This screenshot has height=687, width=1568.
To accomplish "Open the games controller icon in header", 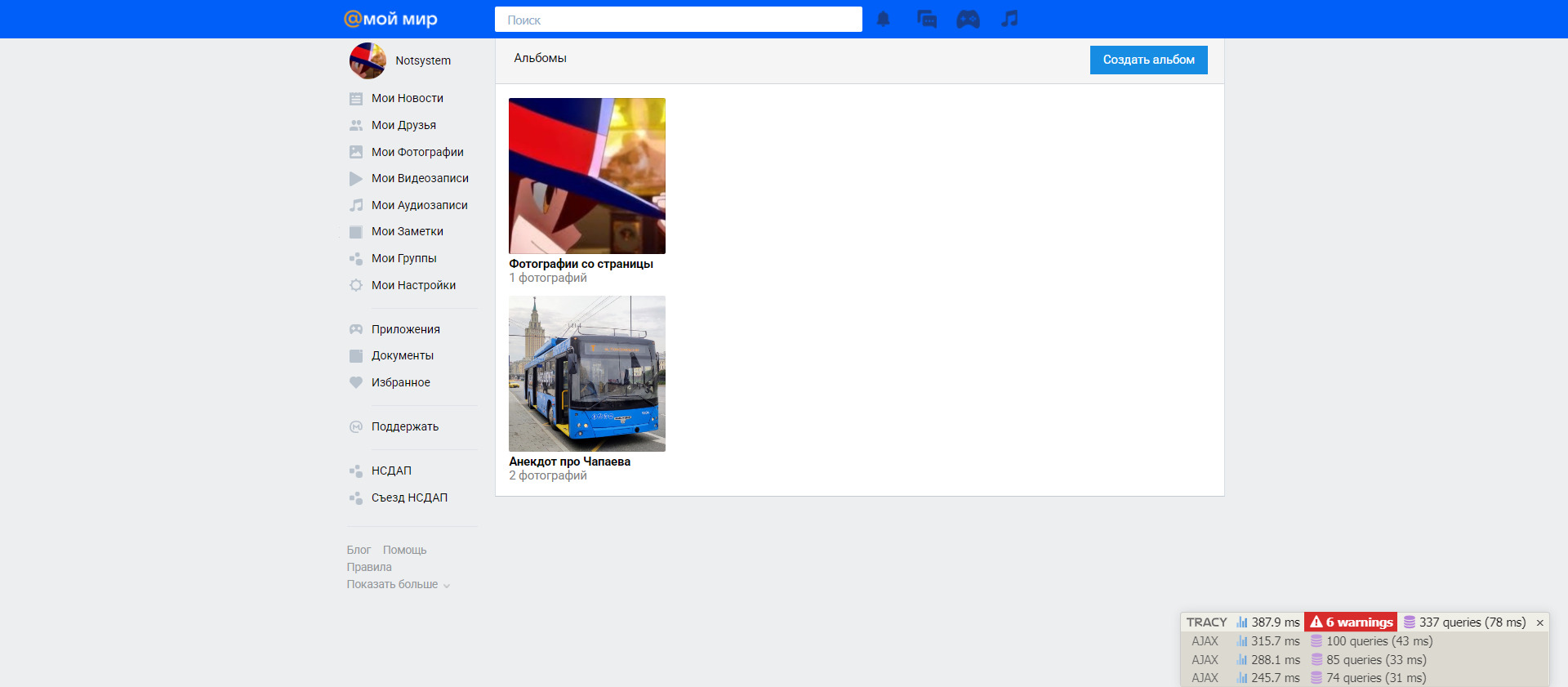I will tap(968, 19).
